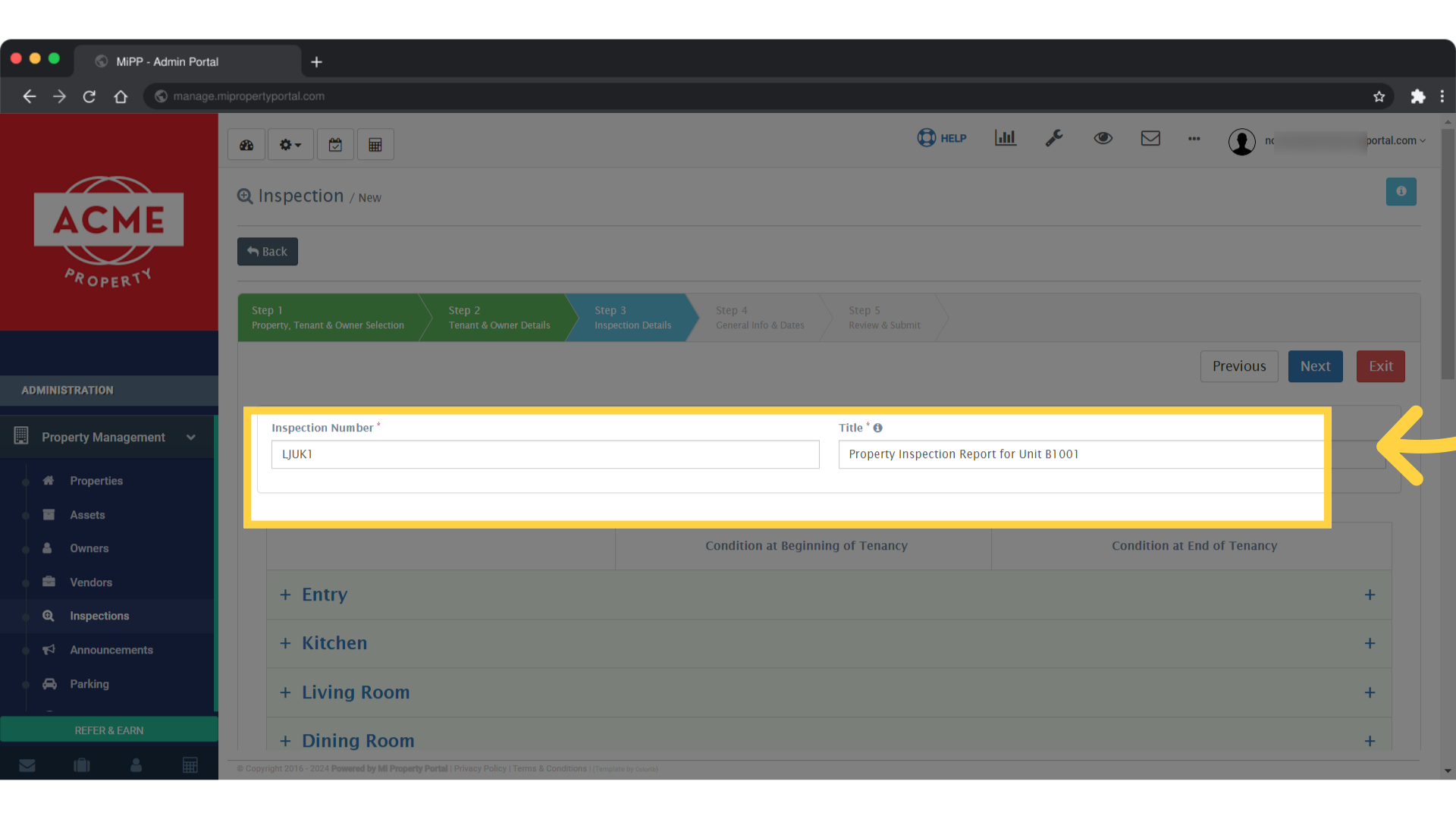The image size is (1456, 819).
Task: Open the calendar tasks icon
Action: coord(335,143)
